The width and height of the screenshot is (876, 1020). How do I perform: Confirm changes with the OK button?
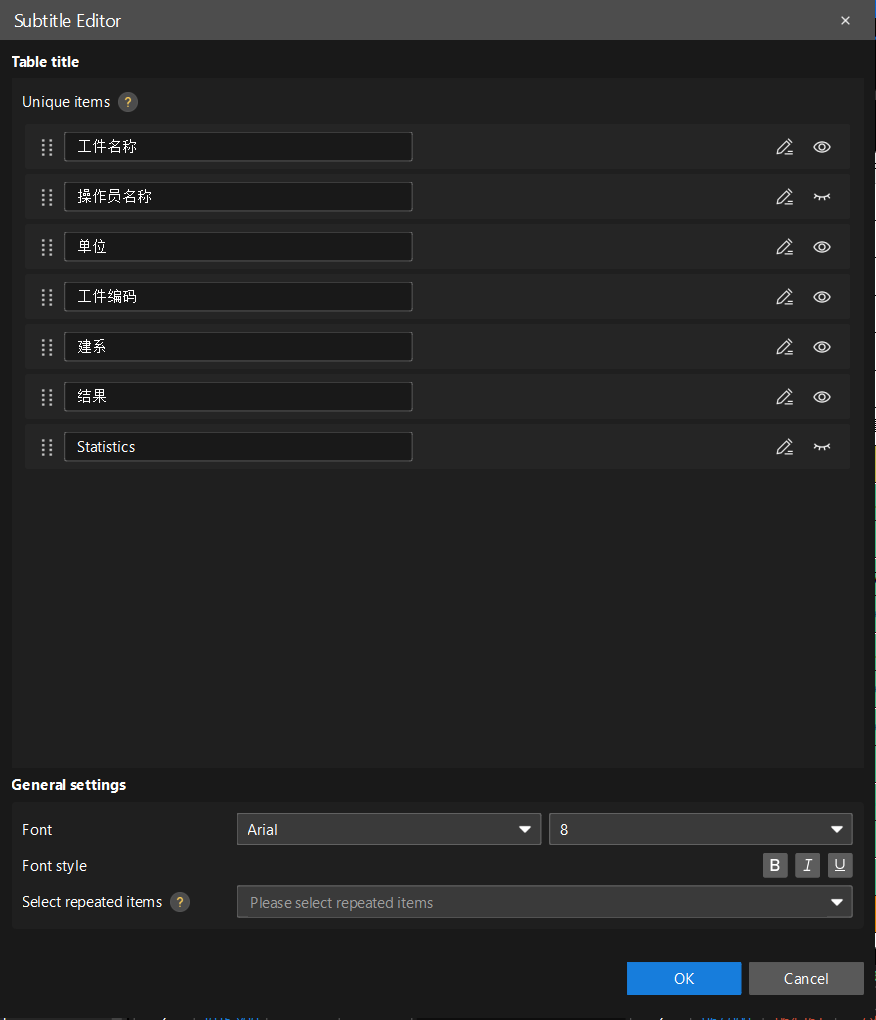(x=684, y=978)
